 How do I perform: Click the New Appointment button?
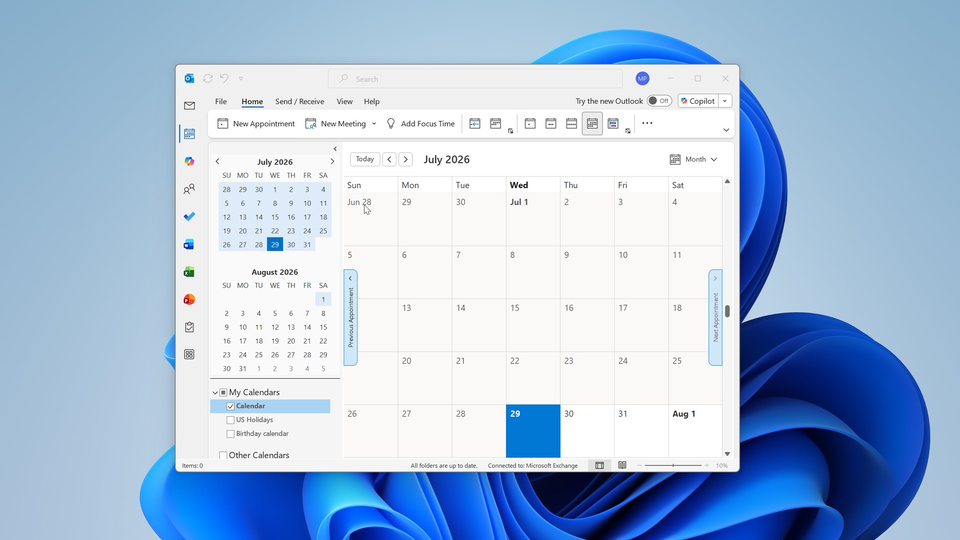pos(256,124)
